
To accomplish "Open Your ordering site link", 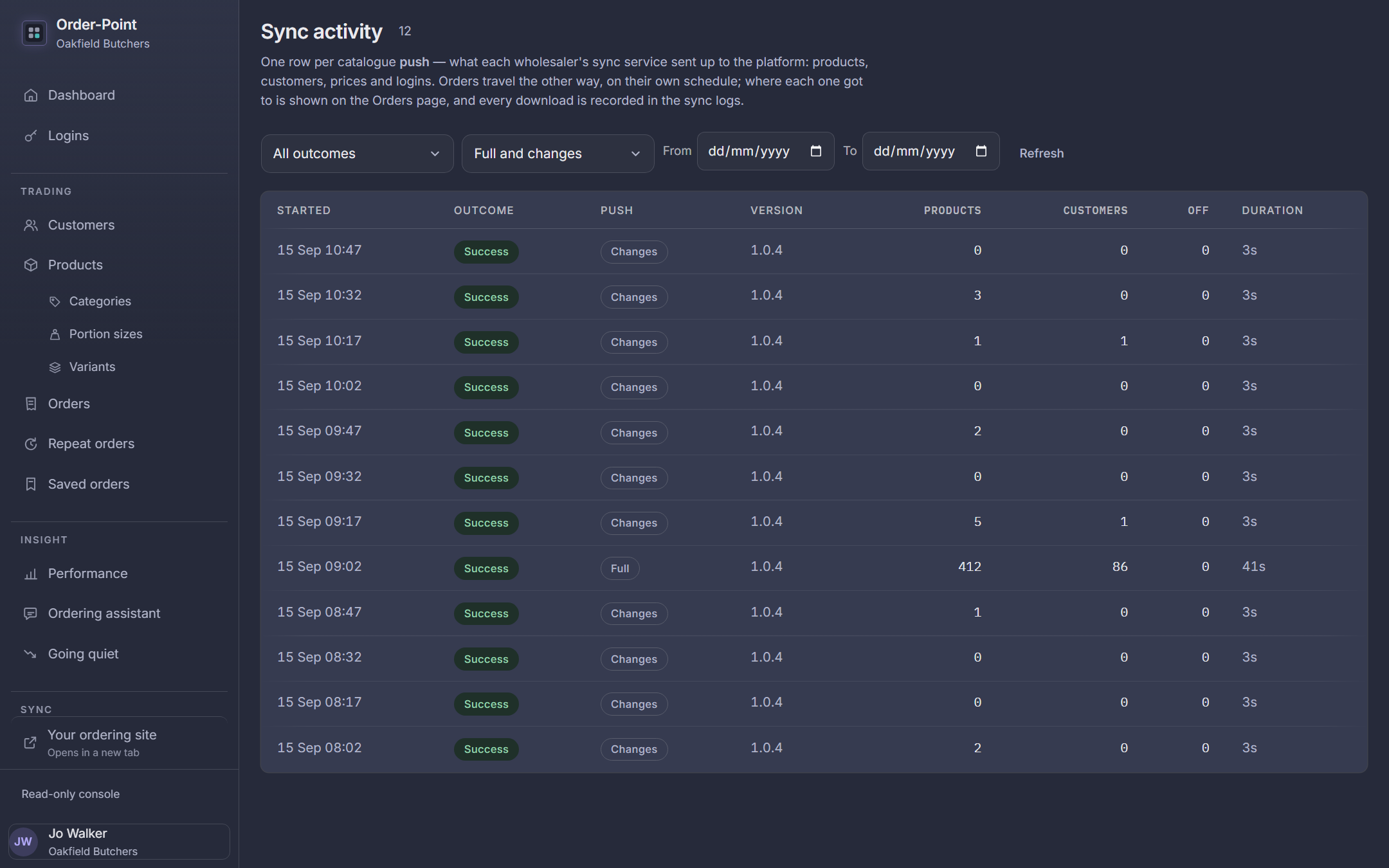I will pos(120,743).
